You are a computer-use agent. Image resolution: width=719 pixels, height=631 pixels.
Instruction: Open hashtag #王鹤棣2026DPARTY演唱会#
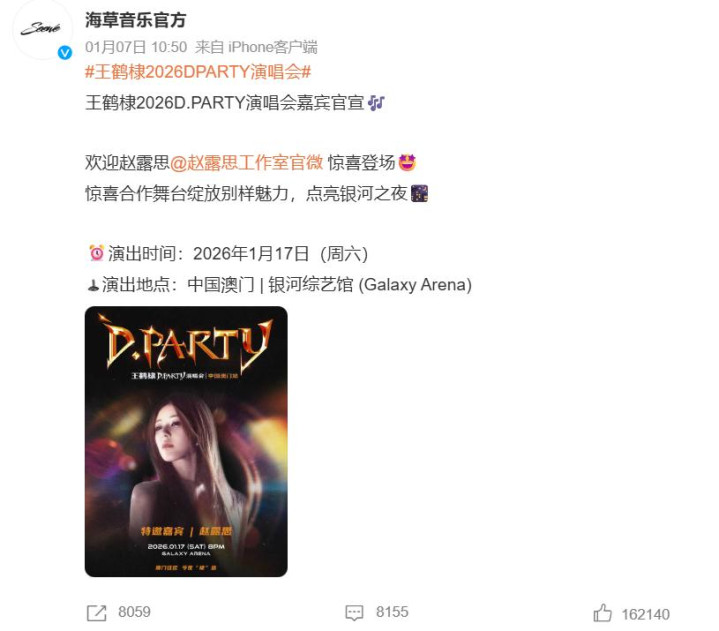click(198, 72)
